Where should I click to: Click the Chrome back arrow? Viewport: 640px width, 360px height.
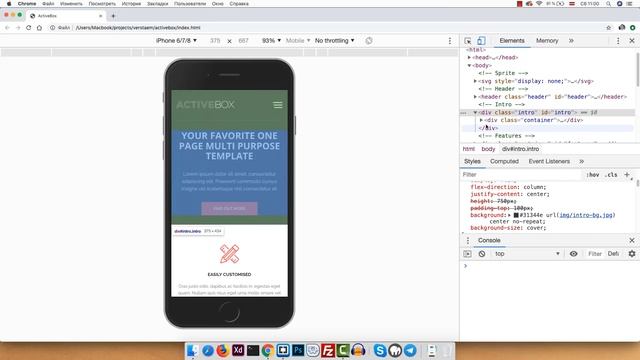tap(7, 28)
